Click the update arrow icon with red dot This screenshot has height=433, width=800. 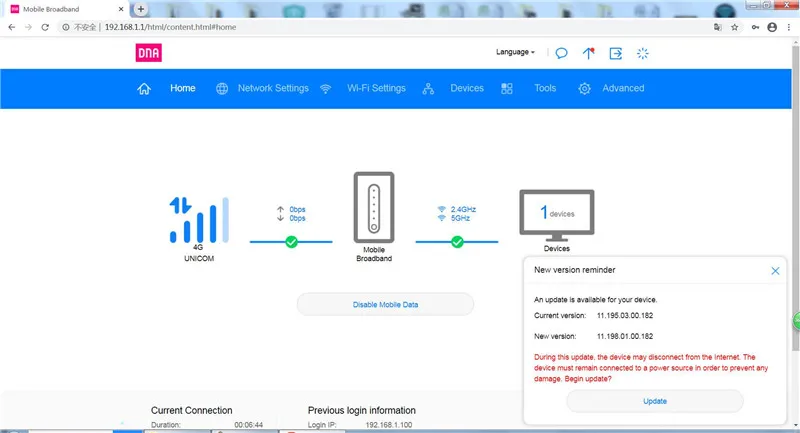[x=588, y=53]
